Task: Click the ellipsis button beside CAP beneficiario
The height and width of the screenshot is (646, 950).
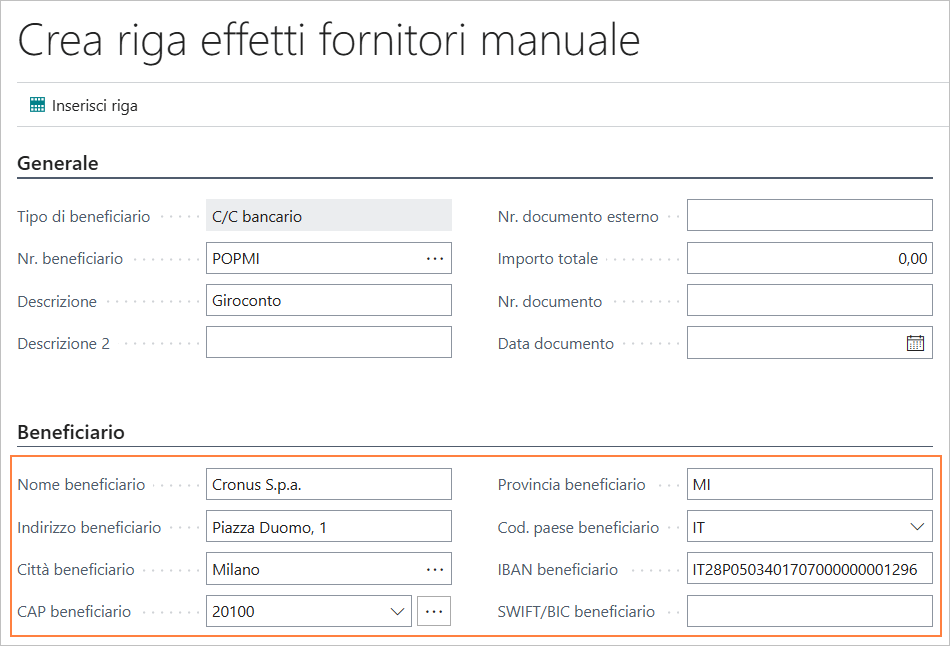Action: pyautogui.click(x=434, y=611)
